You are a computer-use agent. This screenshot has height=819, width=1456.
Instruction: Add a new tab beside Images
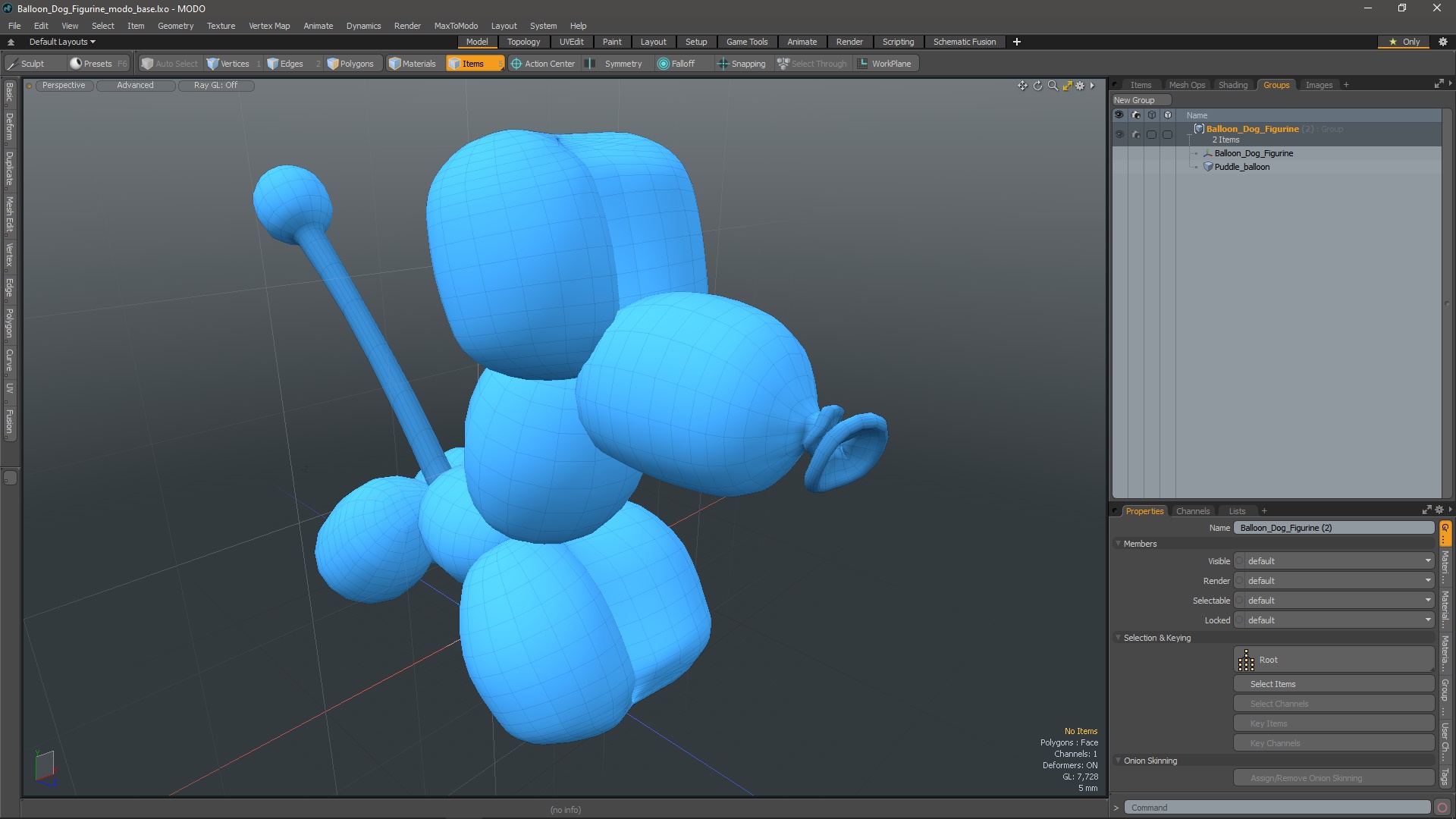click(1346, 85)
